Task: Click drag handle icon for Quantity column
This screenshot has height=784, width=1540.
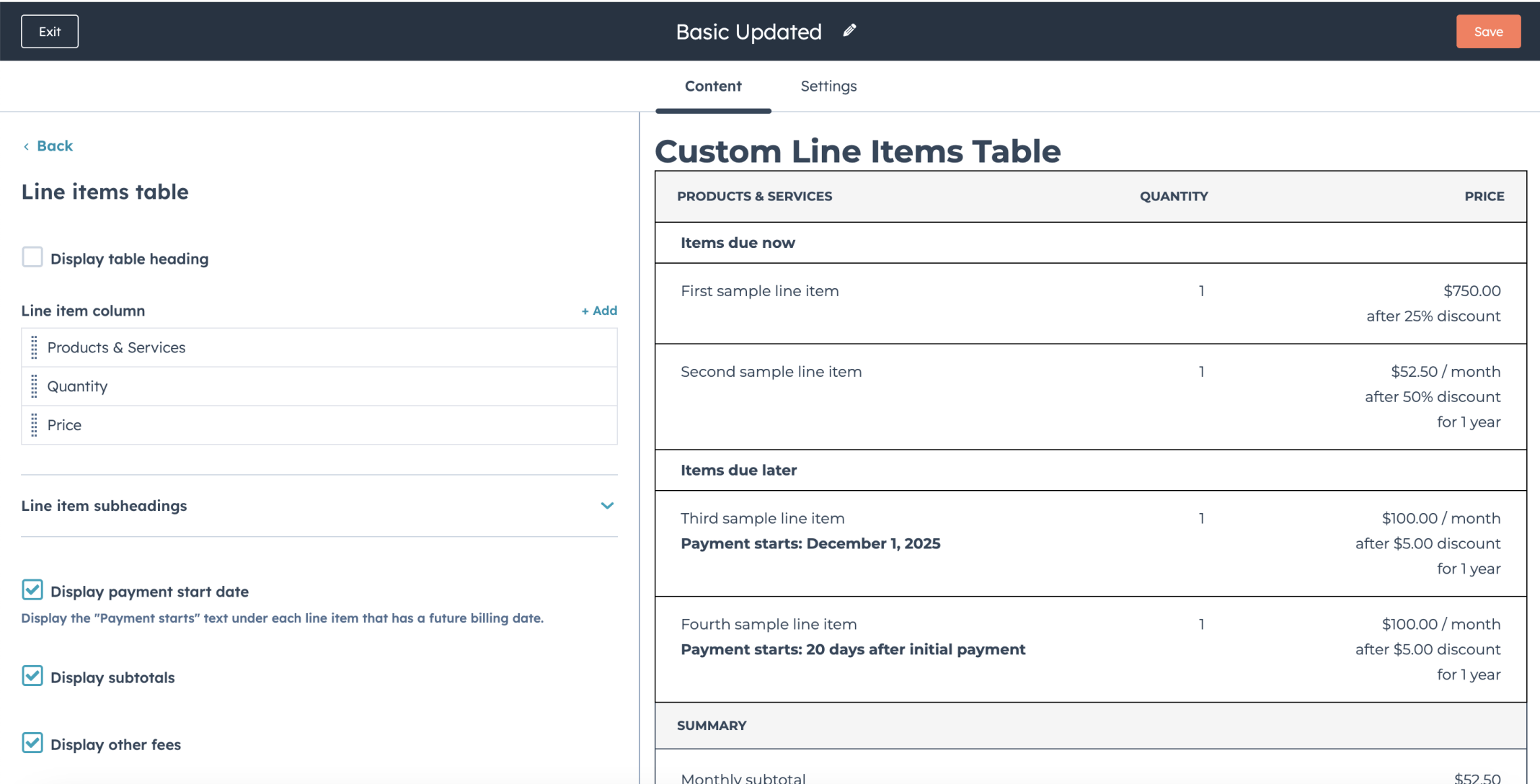Action: point(34,386)
